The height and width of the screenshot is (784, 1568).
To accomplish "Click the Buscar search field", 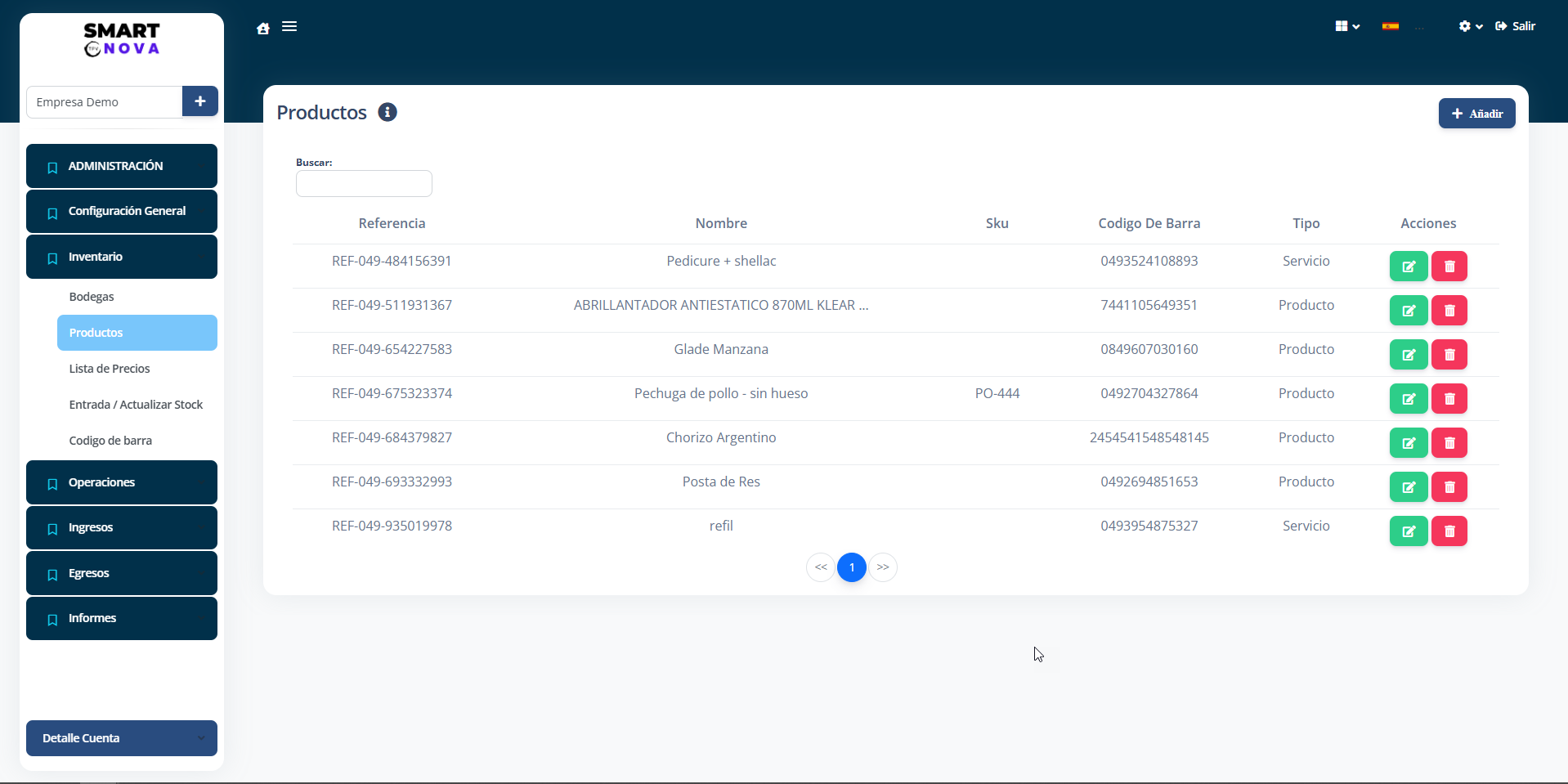I will tap(364, 184).
